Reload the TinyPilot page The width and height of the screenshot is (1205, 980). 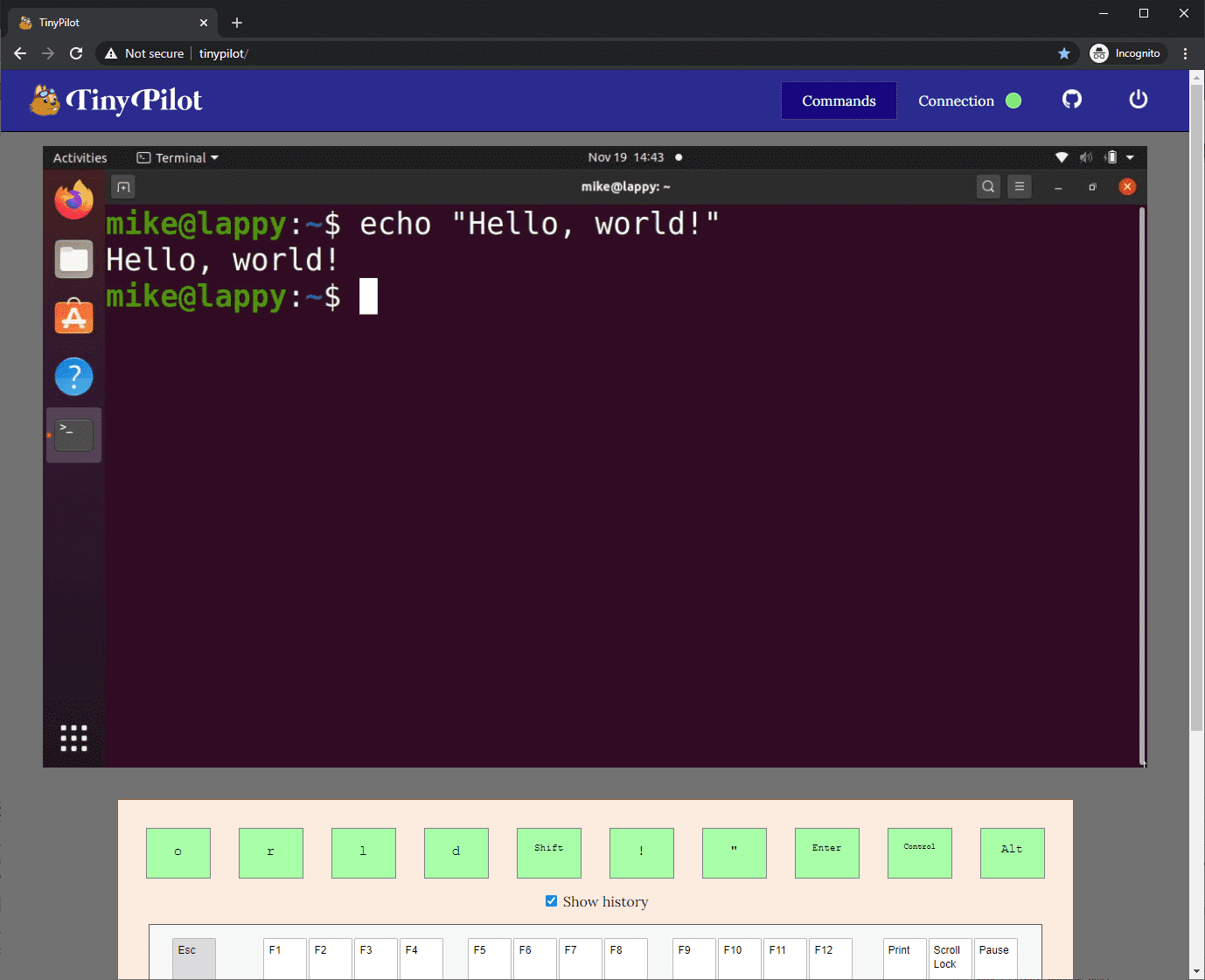(76, 53)
